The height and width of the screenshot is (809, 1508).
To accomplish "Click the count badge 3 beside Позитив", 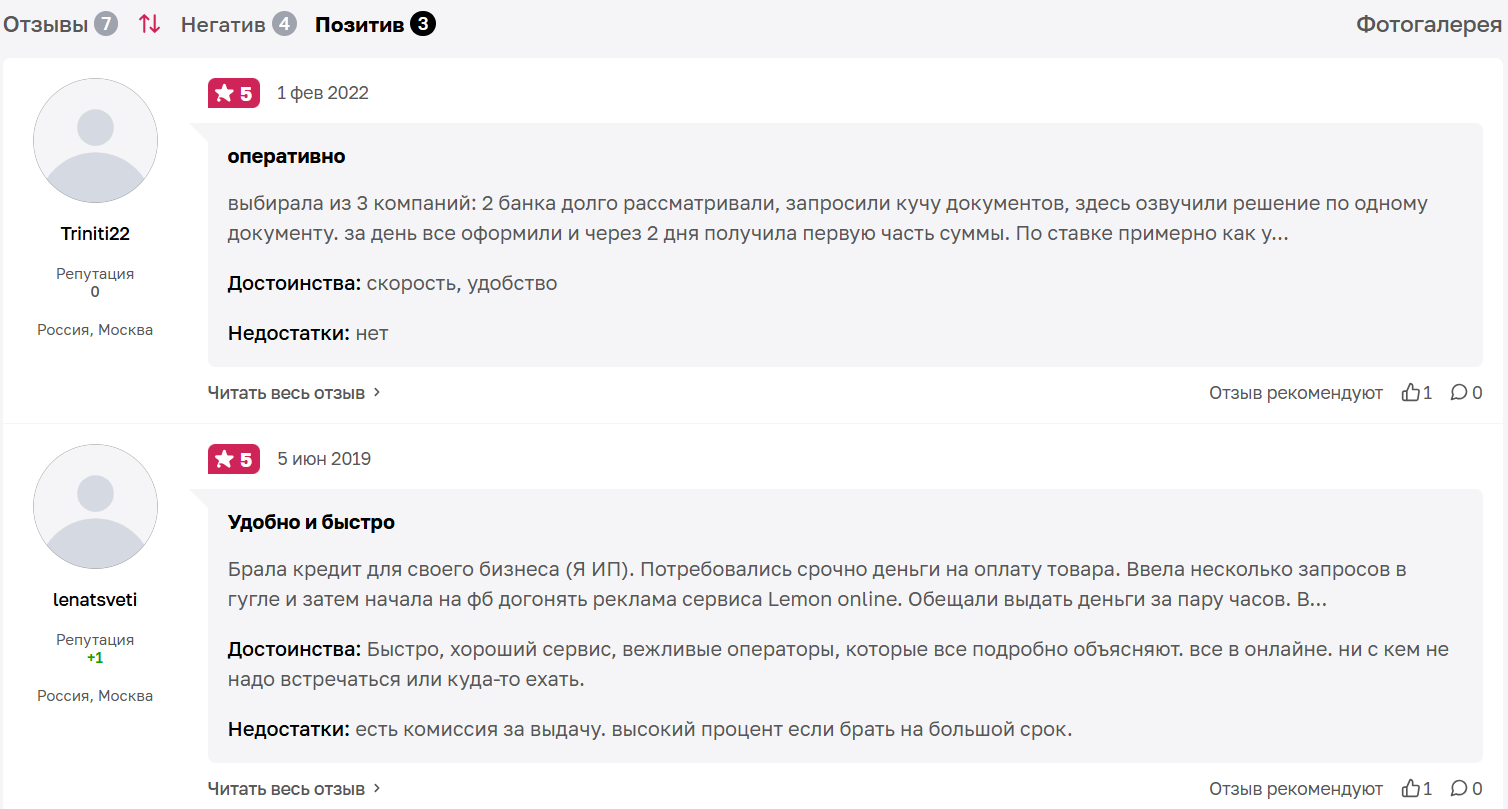I will point(423,24).
